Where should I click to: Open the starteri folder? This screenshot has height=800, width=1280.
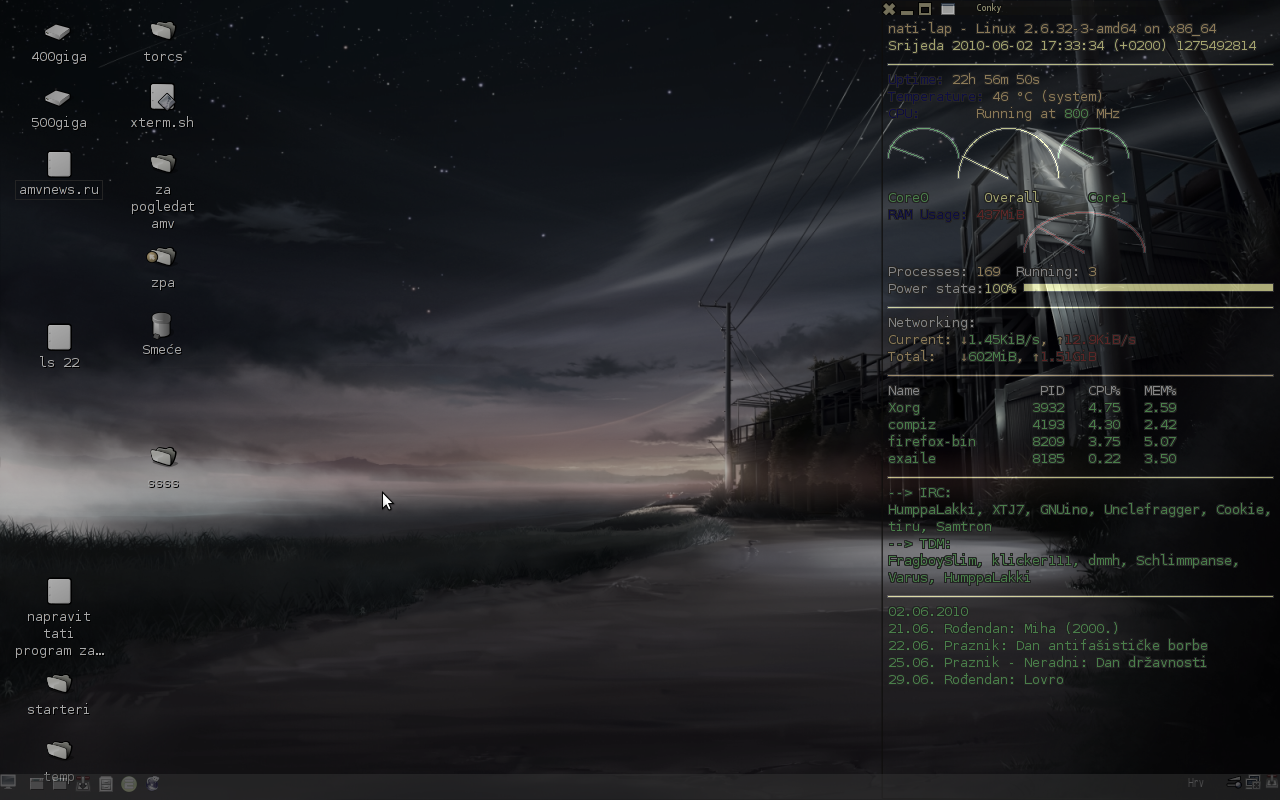click(x=59, y=684)
